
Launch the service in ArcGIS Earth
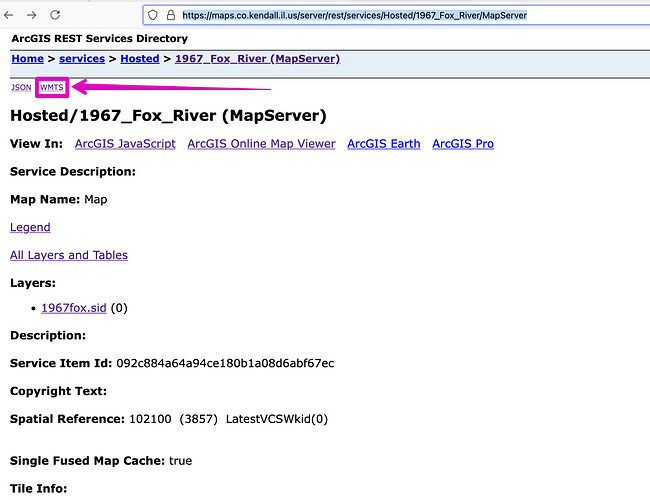tap(383, 144)
